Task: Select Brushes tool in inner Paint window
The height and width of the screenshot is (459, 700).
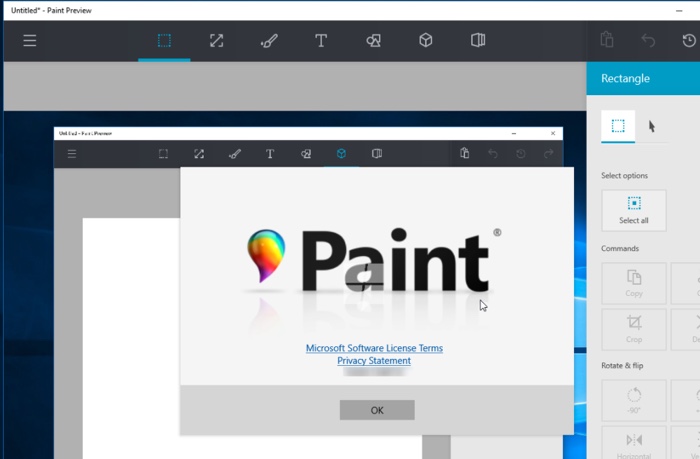Action: pos(234,154)
